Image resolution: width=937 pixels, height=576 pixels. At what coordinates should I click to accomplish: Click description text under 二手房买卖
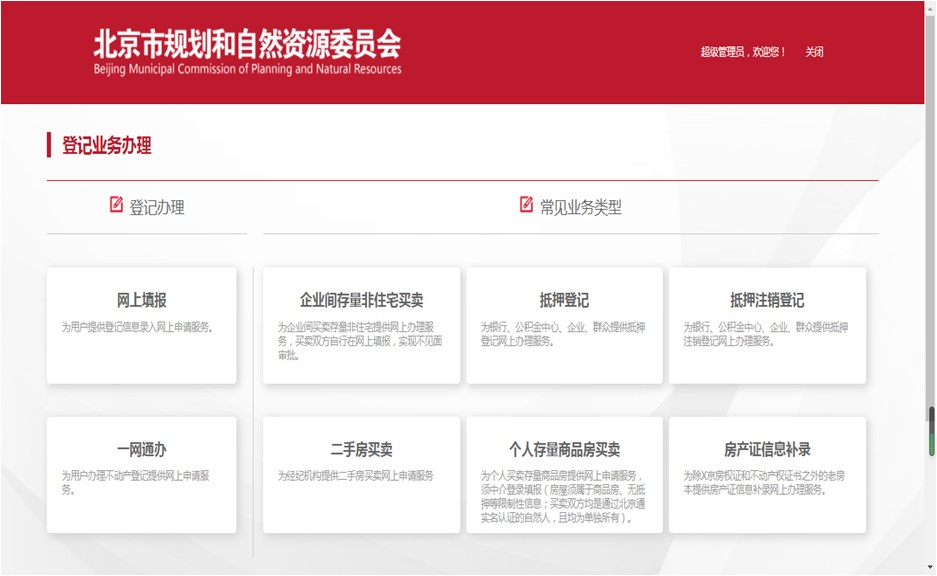[x=356, y=476]
